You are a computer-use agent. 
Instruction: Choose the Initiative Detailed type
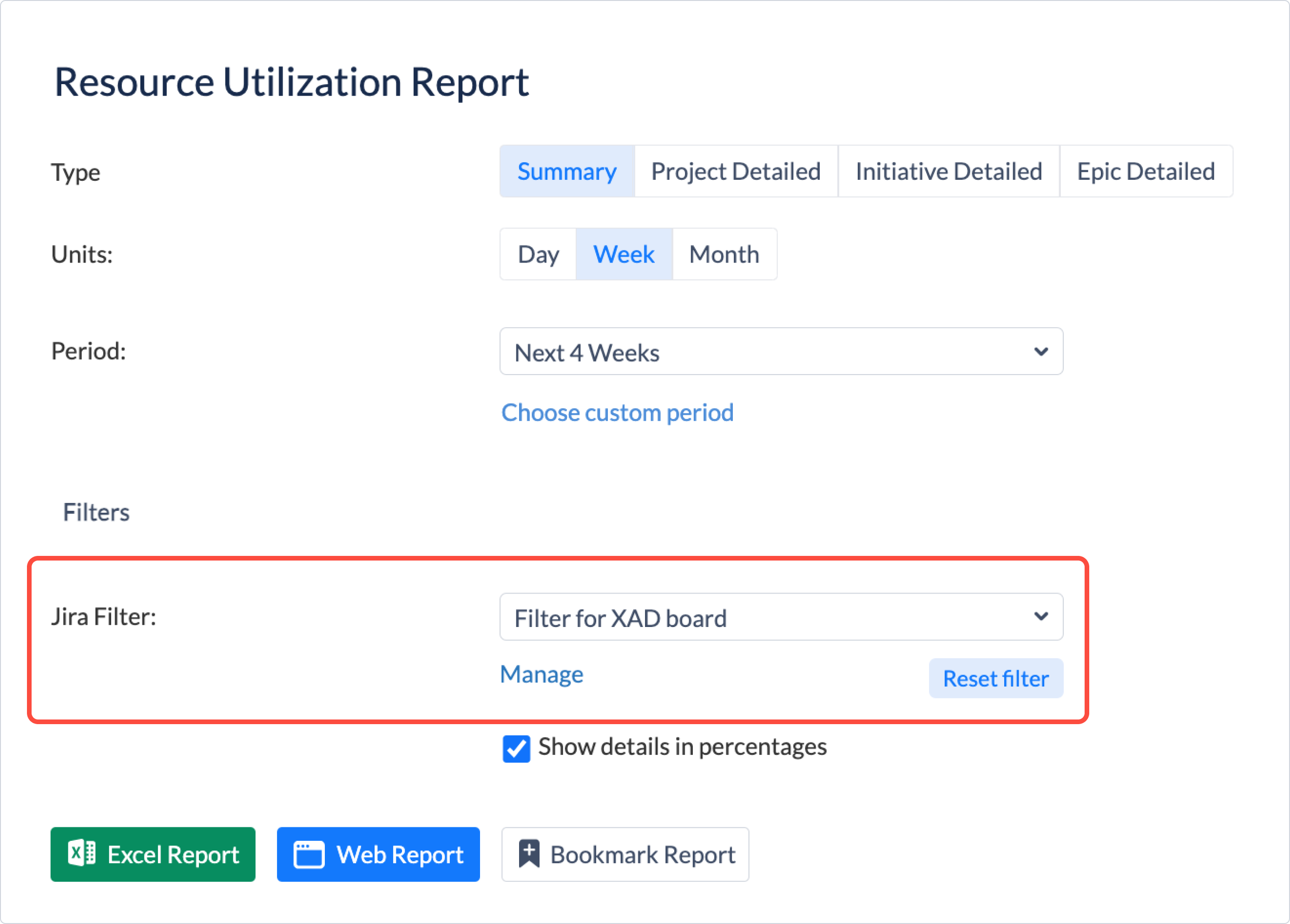coord(948,171)
